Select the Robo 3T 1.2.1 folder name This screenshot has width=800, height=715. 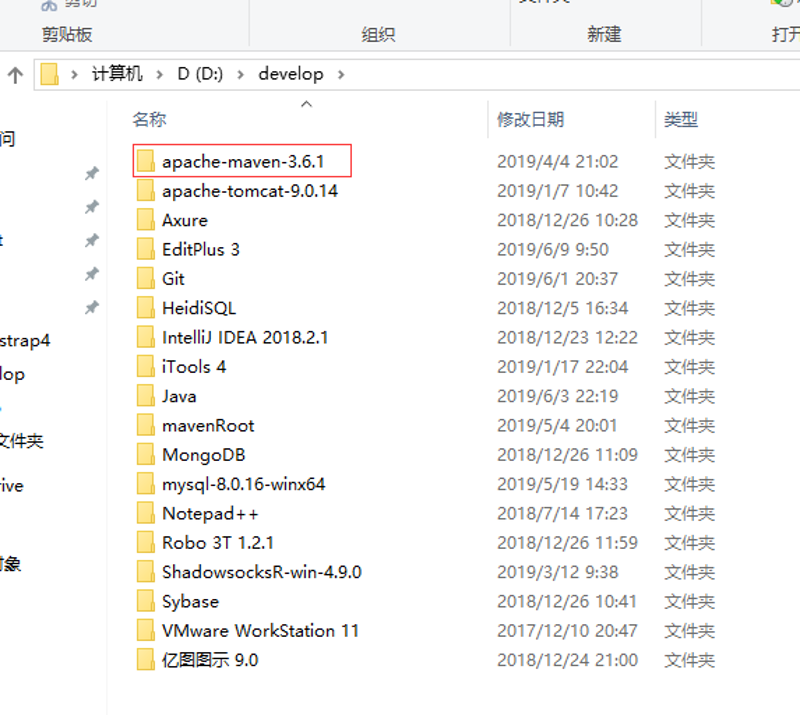pos(218,543)
